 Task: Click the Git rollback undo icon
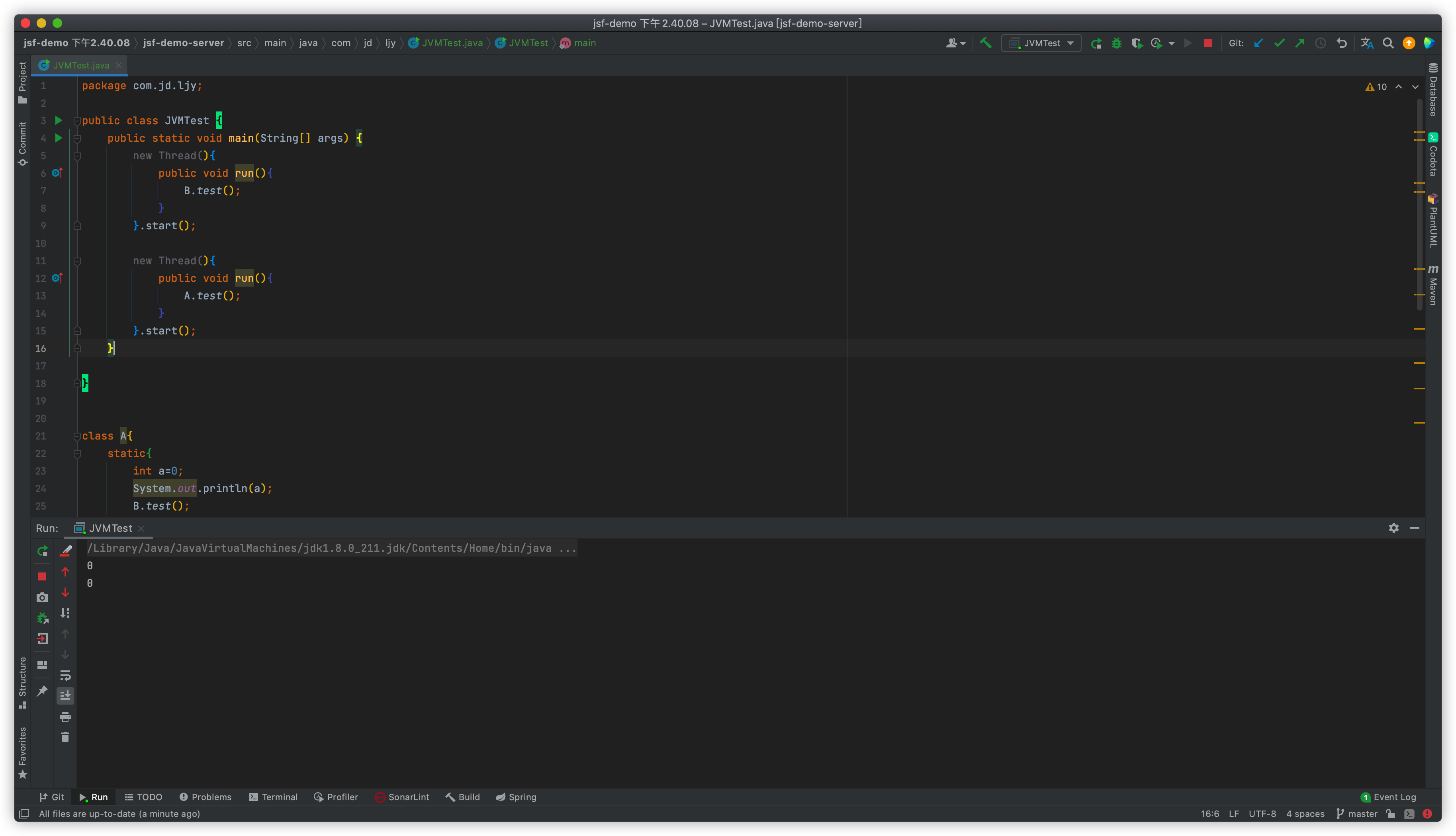(x=1342, y=43)
